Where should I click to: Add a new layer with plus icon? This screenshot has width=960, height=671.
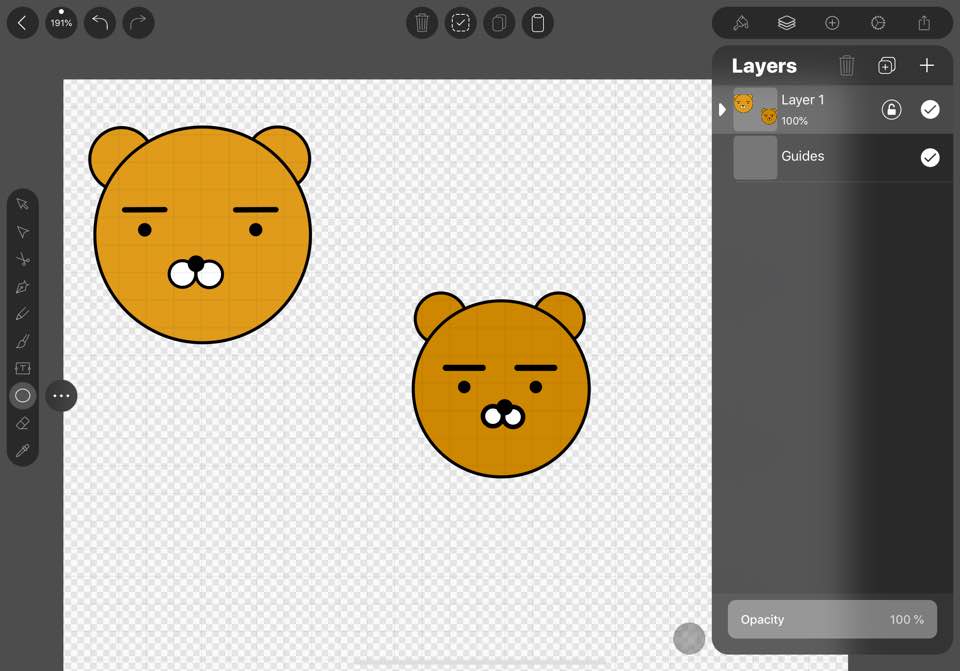pos(927,65)
